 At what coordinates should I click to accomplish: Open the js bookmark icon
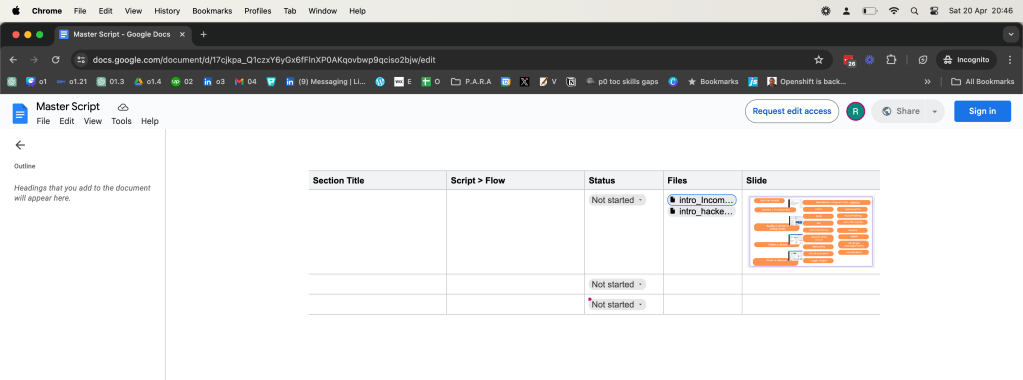753,82
